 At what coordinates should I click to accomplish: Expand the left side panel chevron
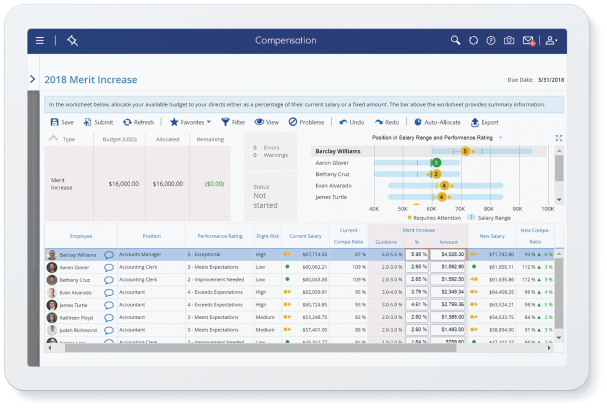pyautogui.click(x=33, y=79)
